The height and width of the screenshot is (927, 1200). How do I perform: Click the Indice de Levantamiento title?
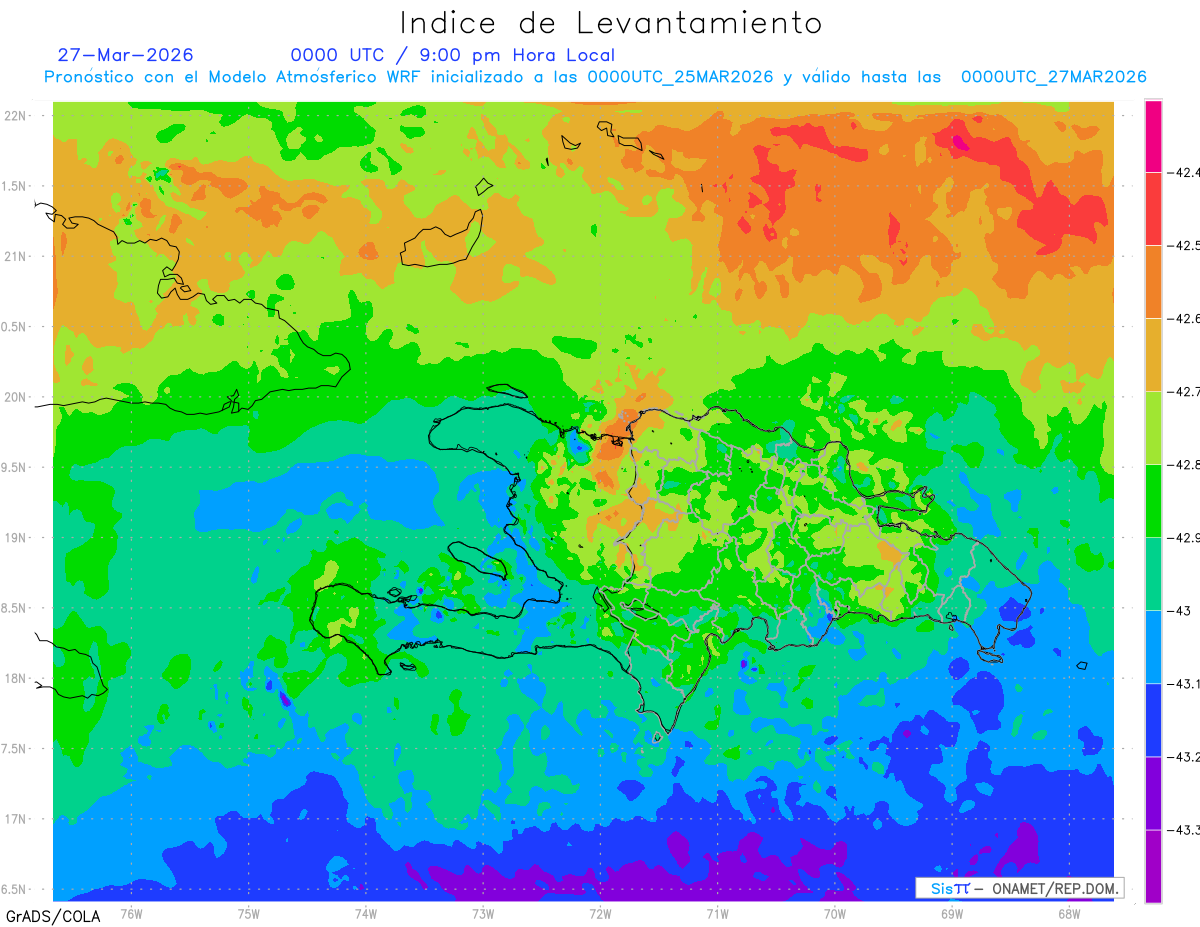point(611,22)
